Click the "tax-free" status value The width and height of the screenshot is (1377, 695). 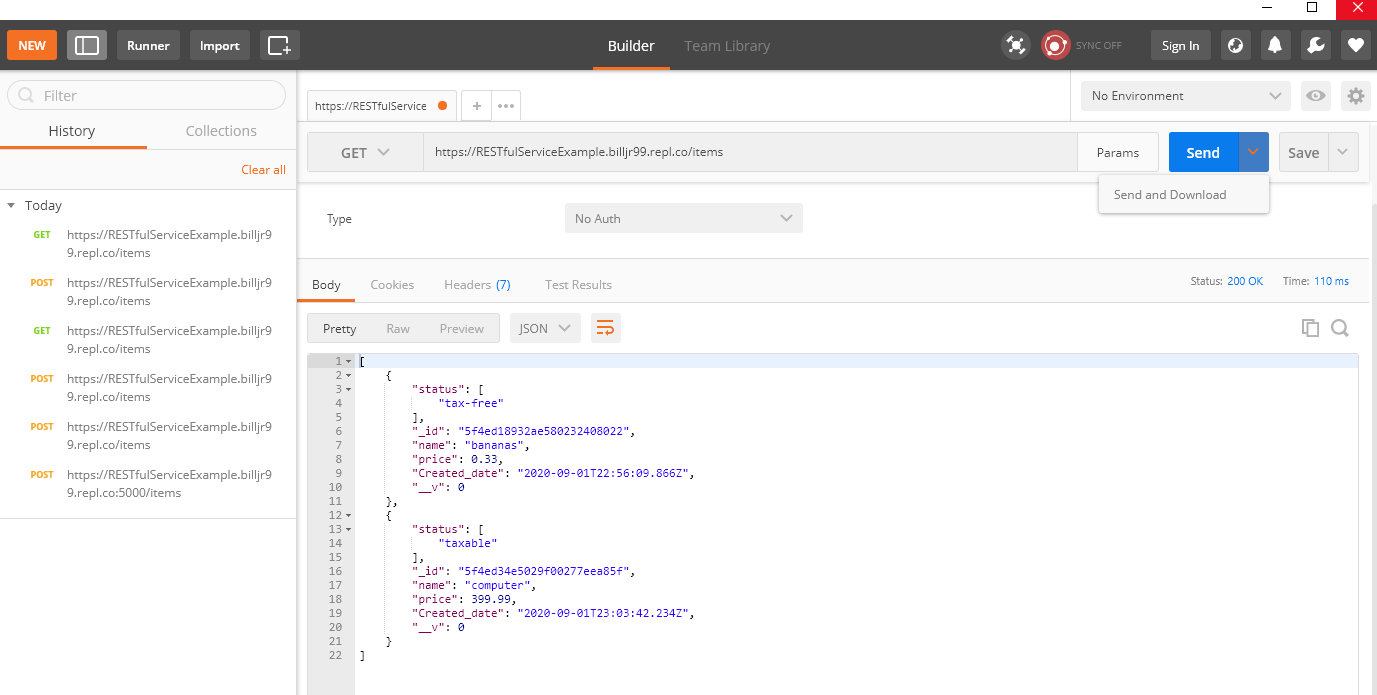coord(471,403)
